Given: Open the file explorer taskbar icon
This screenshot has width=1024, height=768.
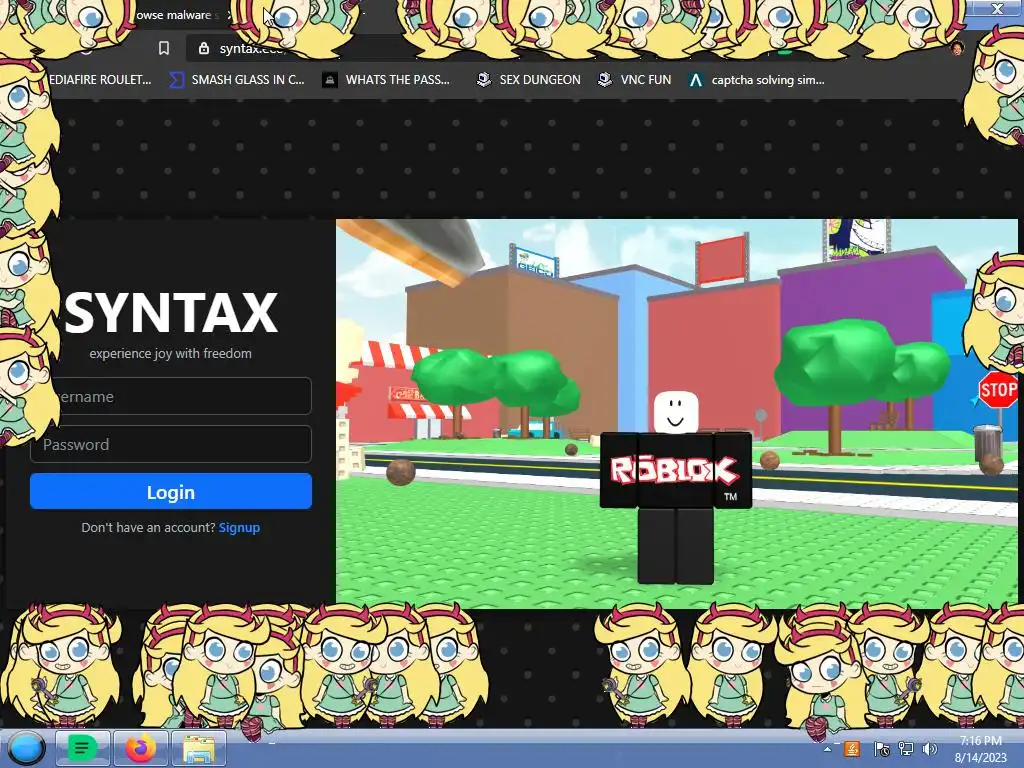Looking at the screenshot, I should click(x=199, y=748).
